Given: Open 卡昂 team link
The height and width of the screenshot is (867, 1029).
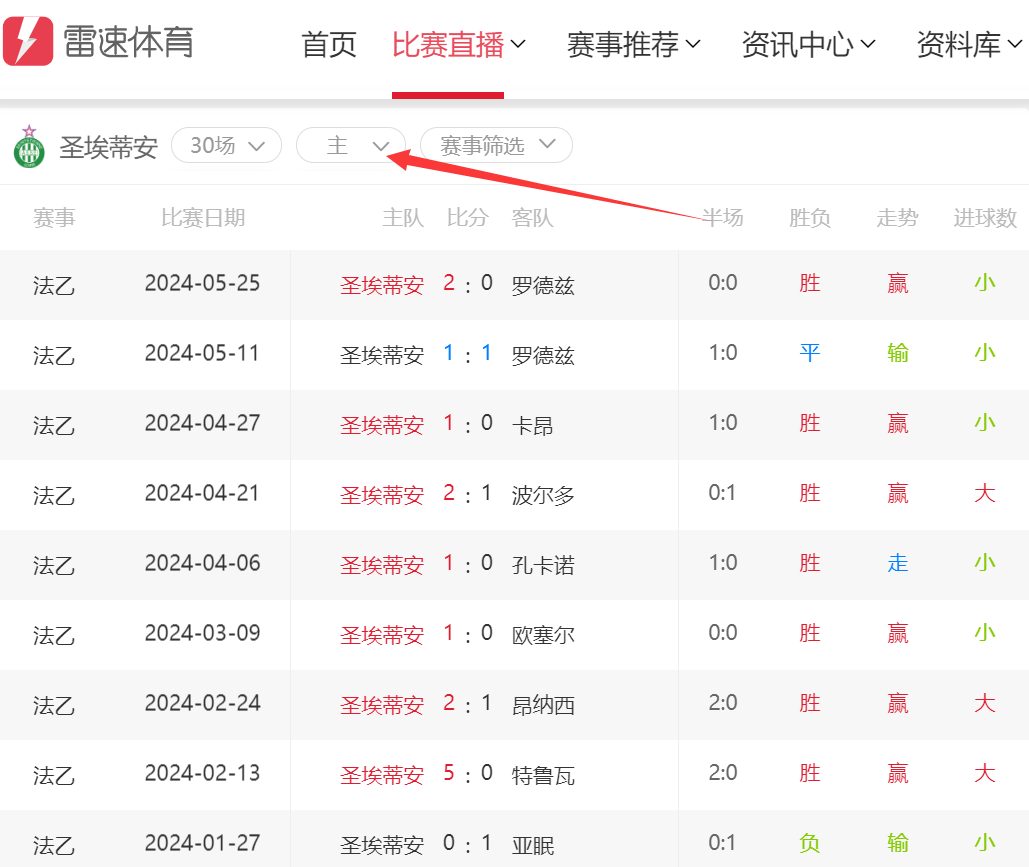Looking at the screenshot, I should tap(532, 425).
